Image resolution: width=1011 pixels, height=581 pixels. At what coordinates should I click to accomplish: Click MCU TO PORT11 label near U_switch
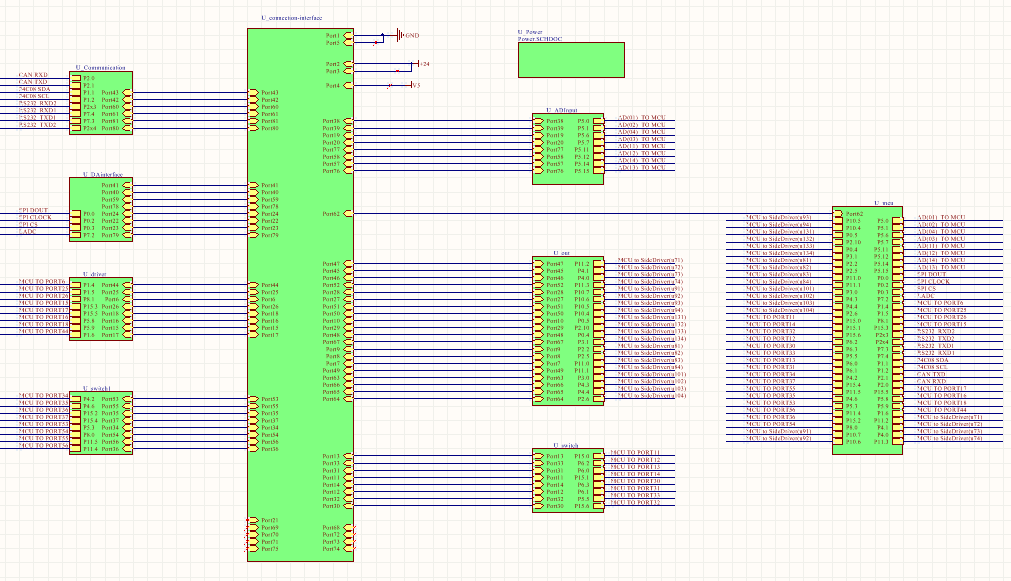point(635,453)
